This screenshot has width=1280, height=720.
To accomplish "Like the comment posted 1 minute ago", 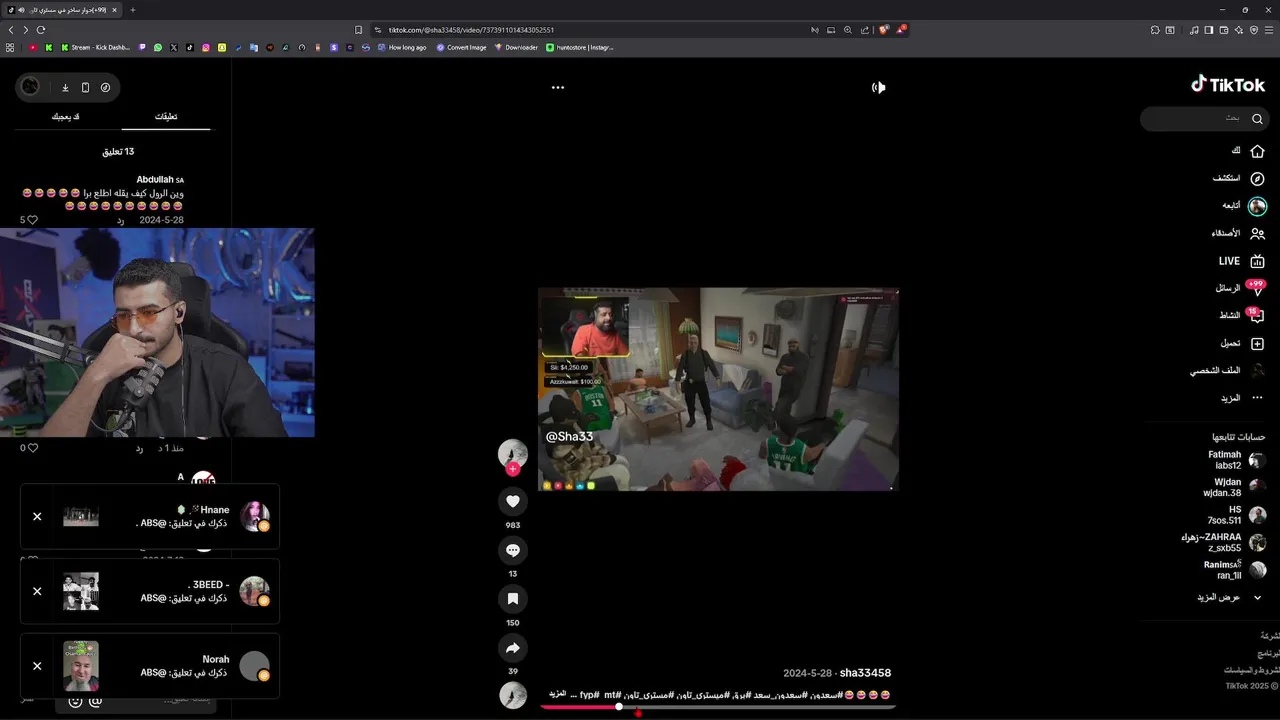I will tap(32, 448).
